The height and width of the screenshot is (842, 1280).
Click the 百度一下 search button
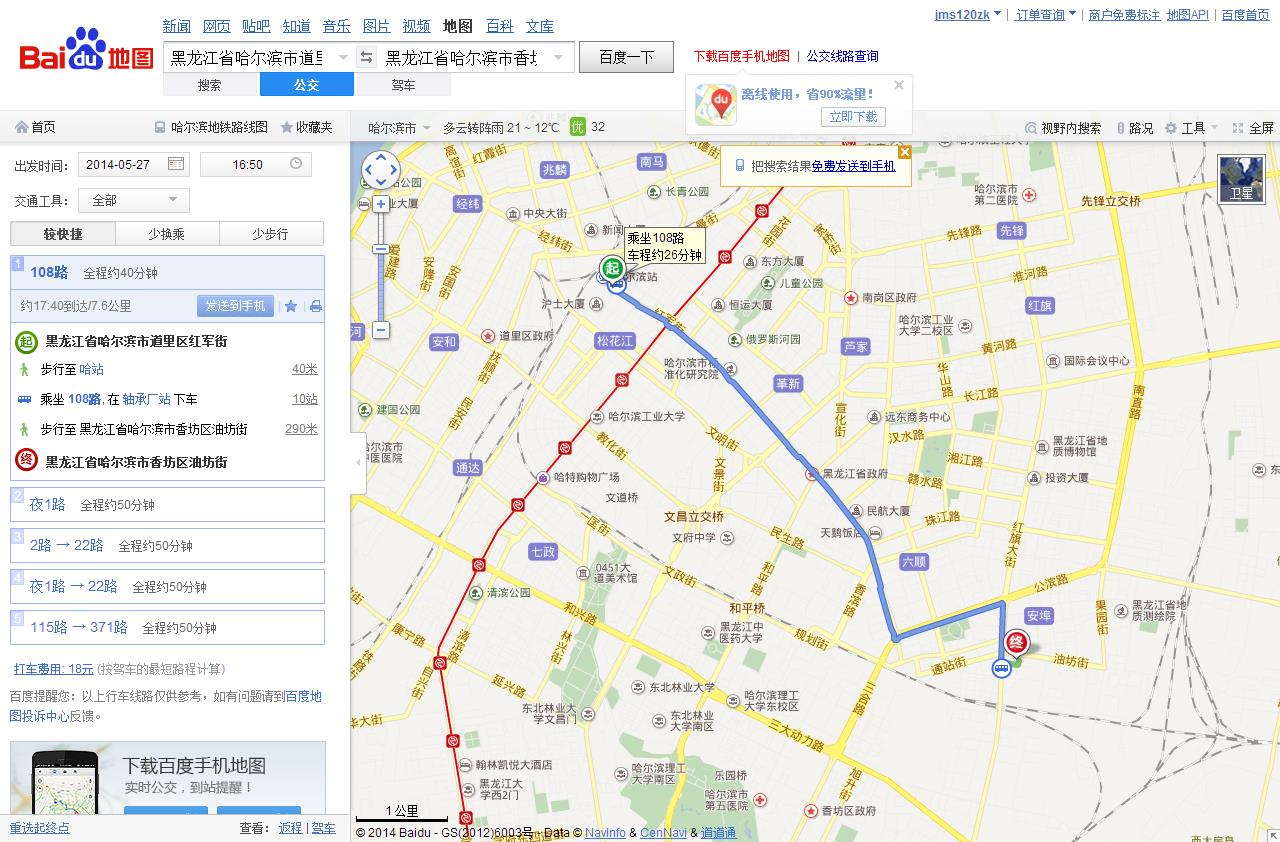coord(626,58)
